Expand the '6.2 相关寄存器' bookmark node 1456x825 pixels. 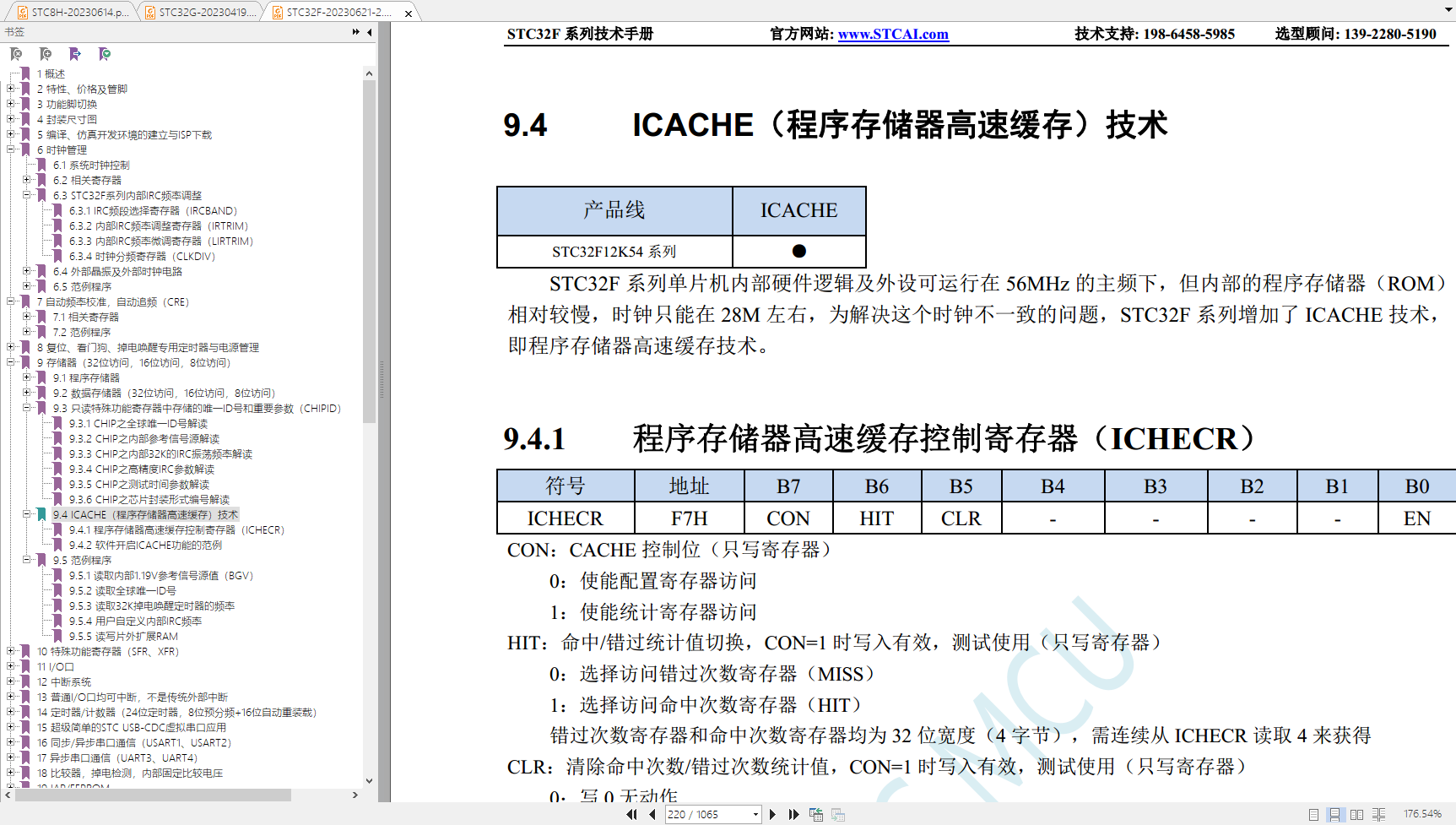(x=27, y=180)
